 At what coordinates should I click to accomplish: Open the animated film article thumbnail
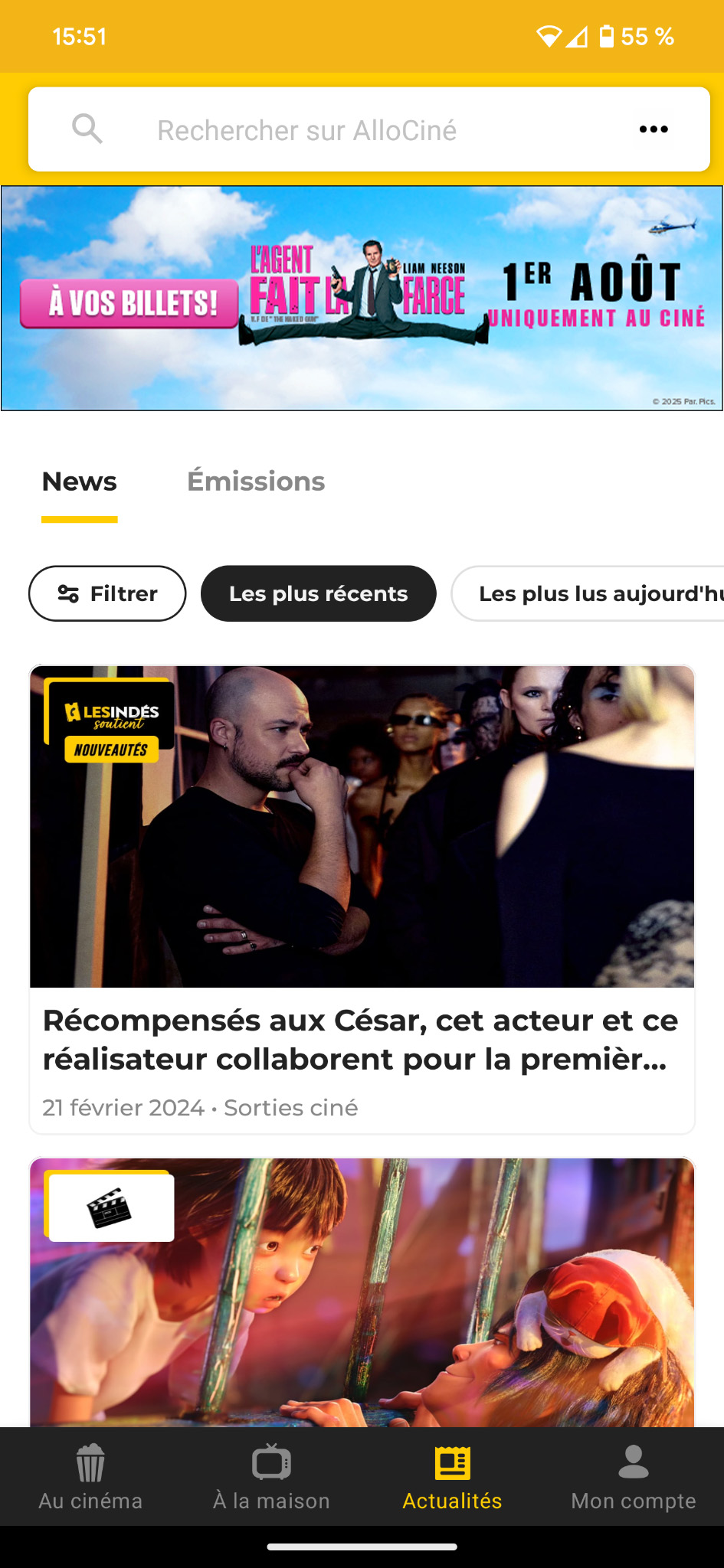(x=362, y=1292)
